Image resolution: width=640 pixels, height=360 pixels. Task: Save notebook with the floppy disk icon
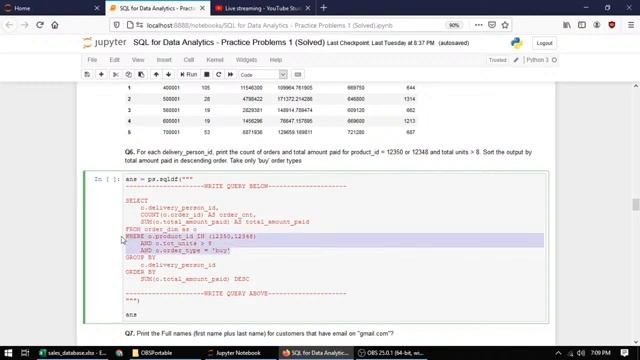pyautogui.click(x=87, y=75)
